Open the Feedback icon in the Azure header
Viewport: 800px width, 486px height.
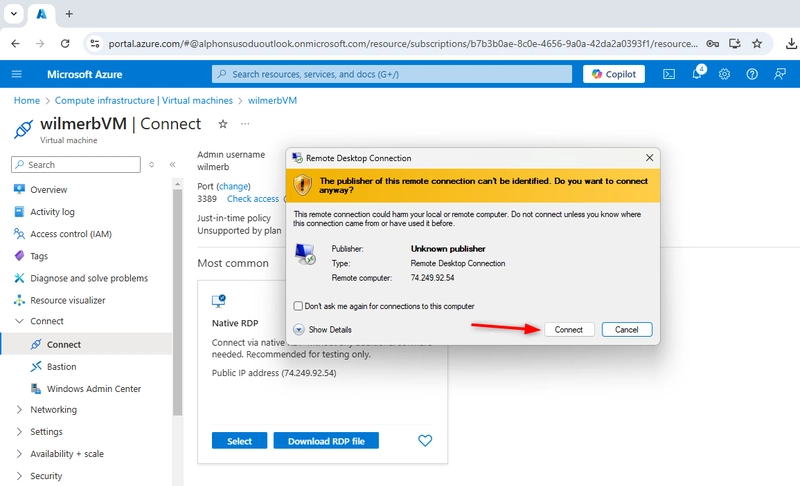(780, 74)
